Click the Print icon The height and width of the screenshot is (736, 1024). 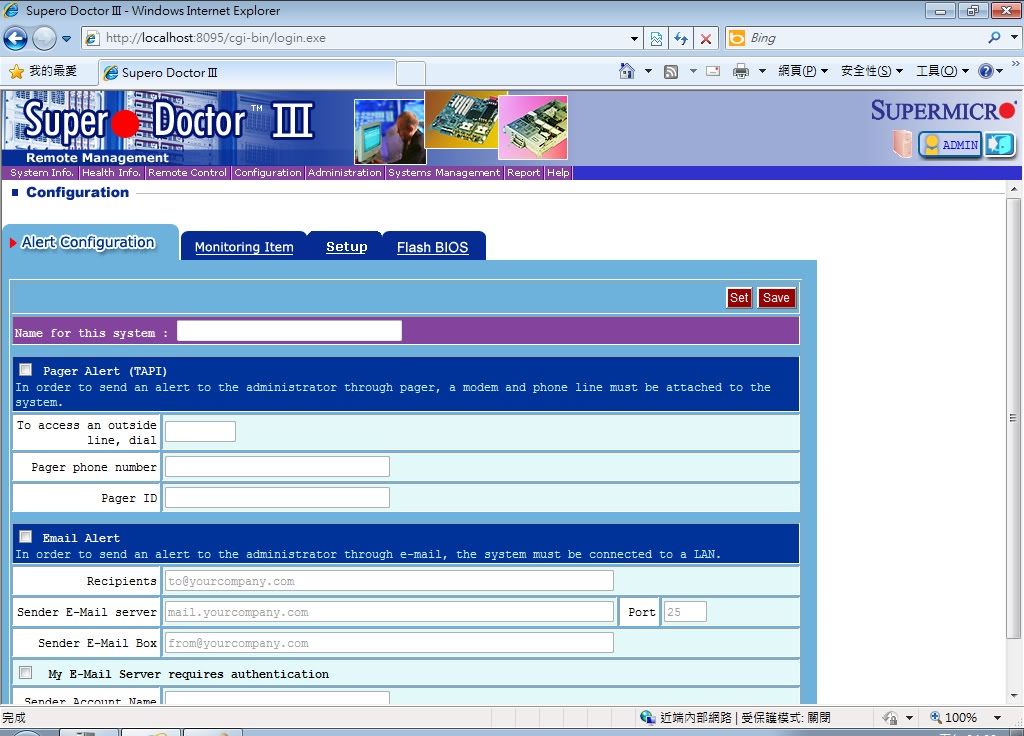pos(741,71)
